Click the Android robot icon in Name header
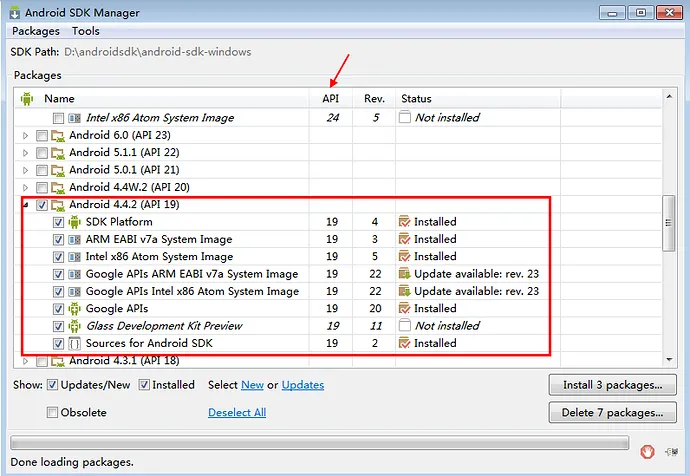The height and width of the screenshot is (476, 690). tap(27, 99)
